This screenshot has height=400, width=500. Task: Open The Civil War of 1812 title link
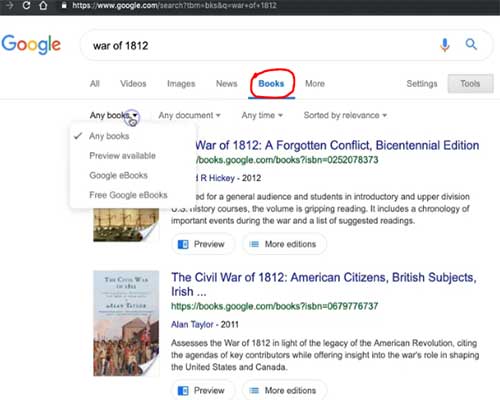click(x=324, y=284)
